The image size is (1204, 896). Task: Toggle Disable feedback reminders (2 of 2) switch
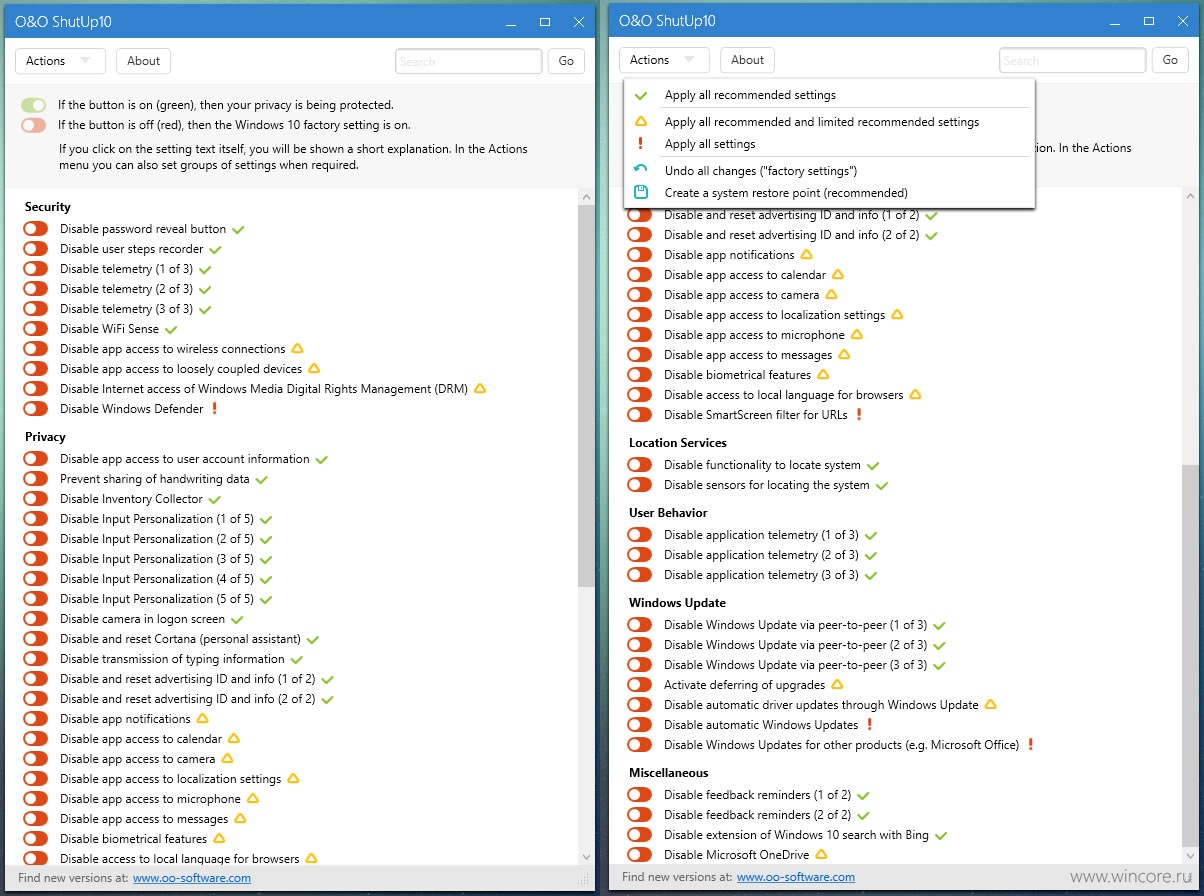tap(640, 815)
